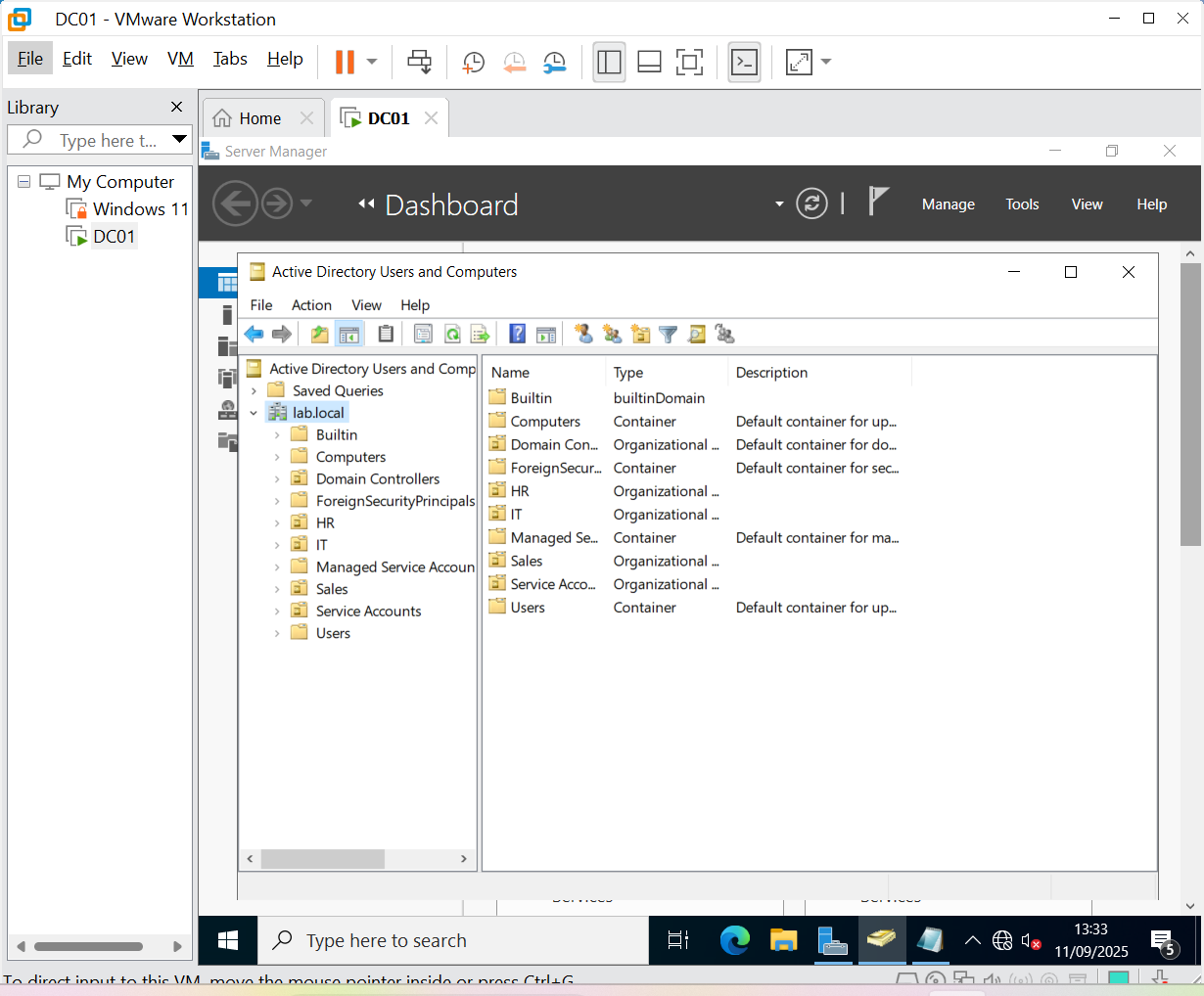The image size is (1204, 996).
Task: Open the Action menu in ADUC
Action: 311,305
